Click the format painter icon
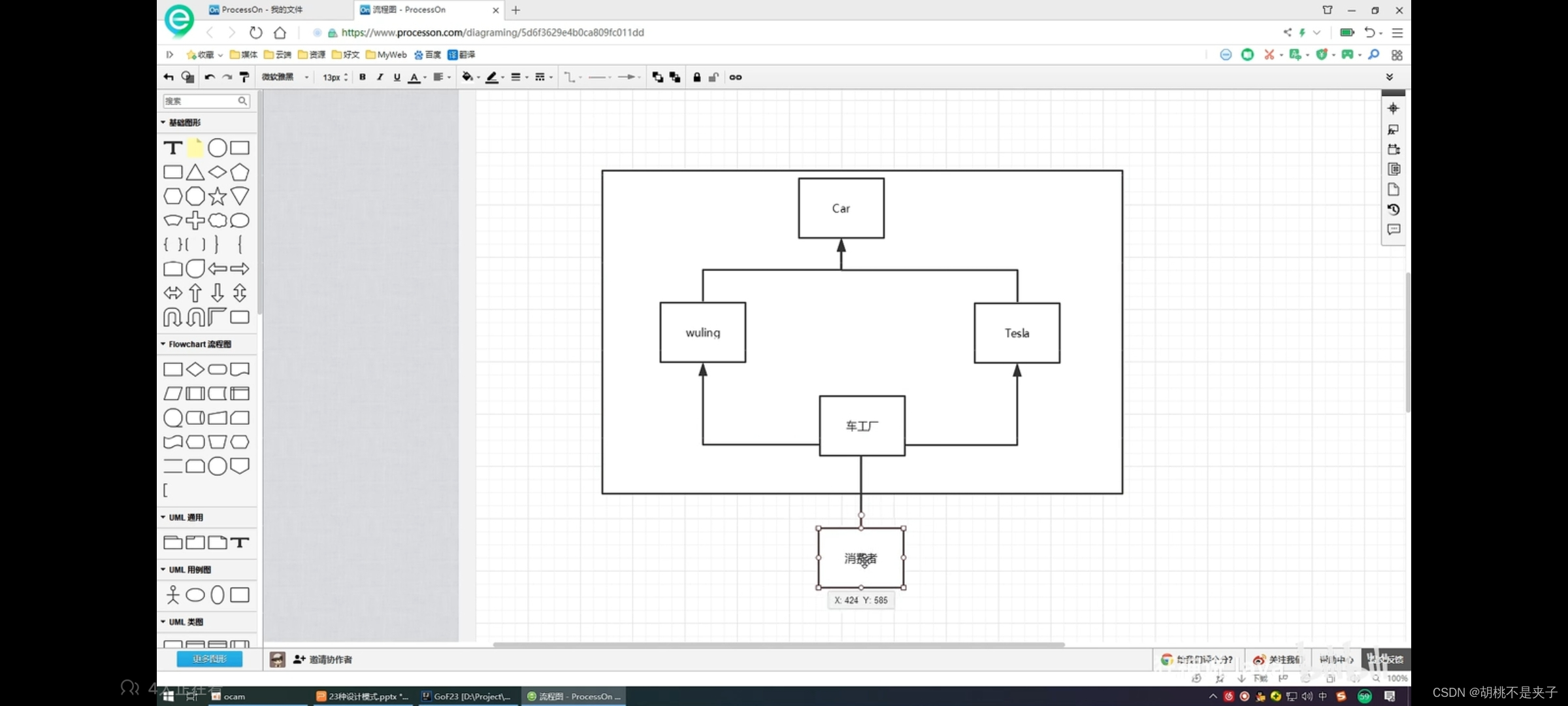The width and height of the screenshot is (1568, 706). (244, 77)
